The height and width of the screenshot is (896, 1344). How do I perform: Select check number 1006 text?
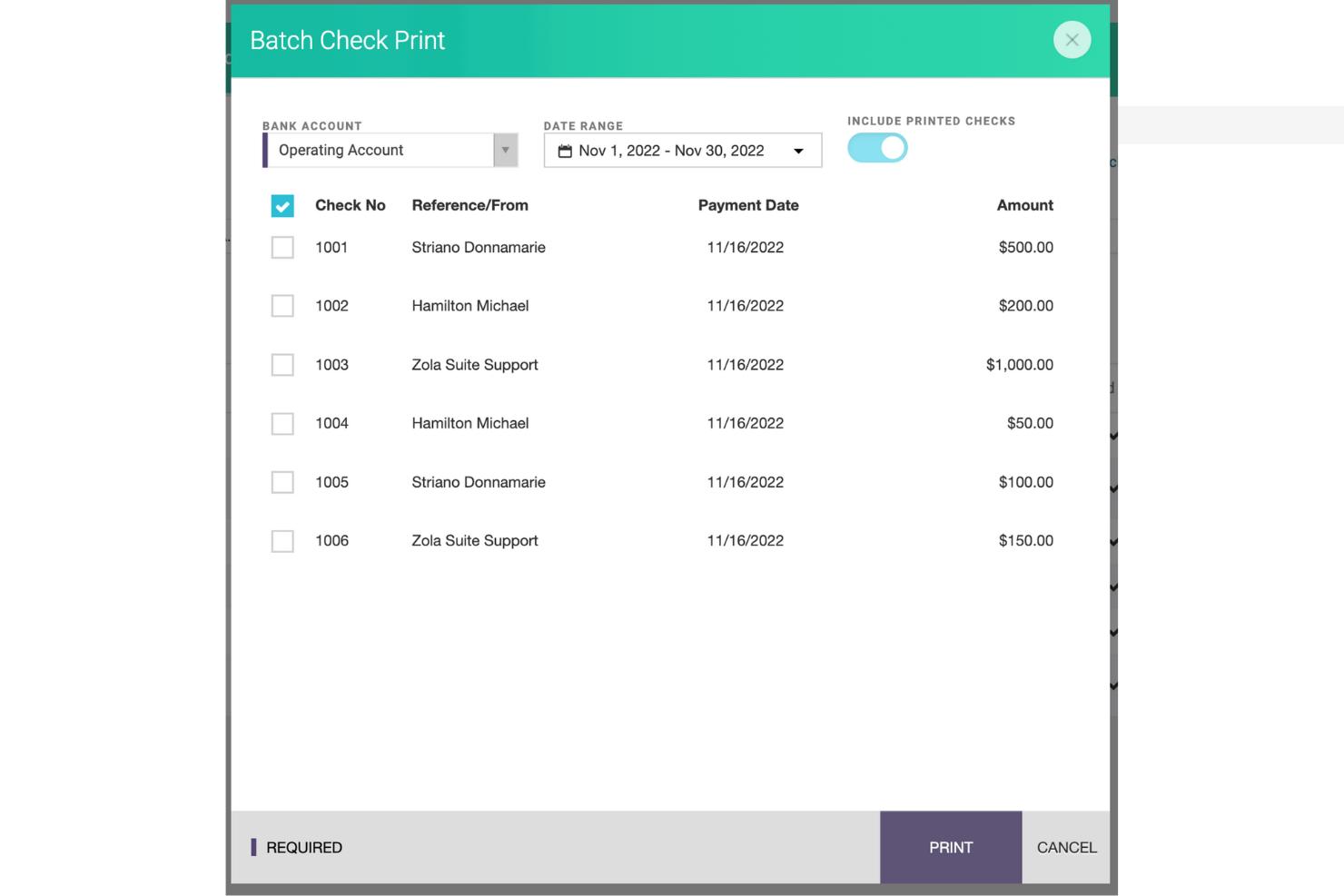[x=331, y=540]
